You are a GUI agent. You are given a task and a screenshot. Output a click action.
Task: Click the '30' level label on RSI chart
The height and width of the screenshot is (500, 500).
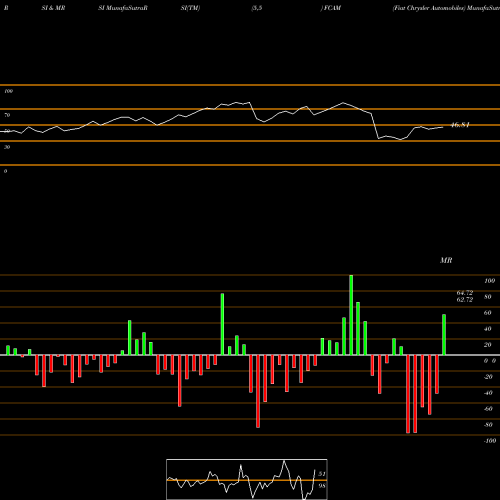coord(7,147)
